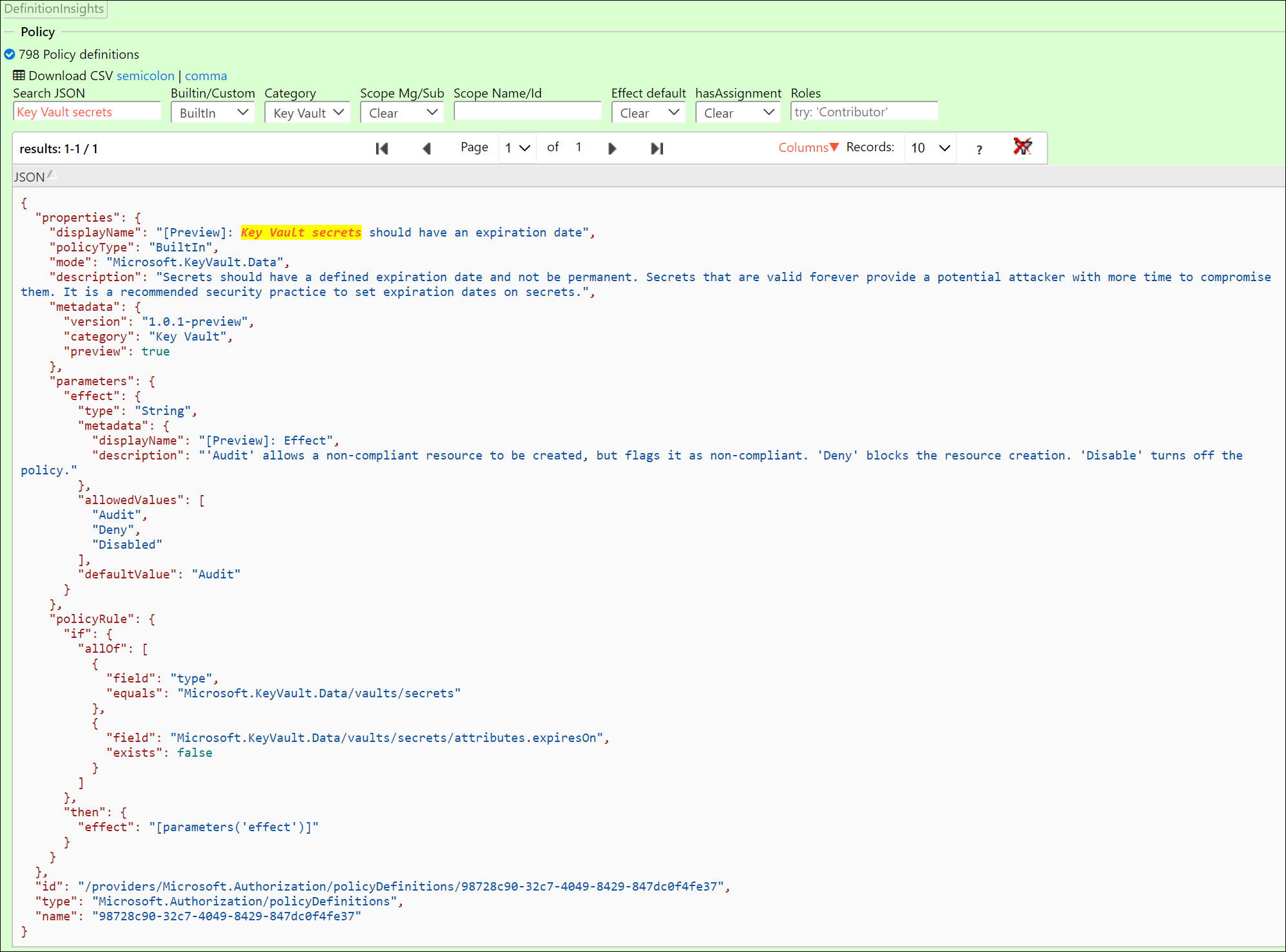Image resolution: width=1286 pixels, height=952 pixels.
Task: Click the question mark help icon
Action: pos(979,149)
